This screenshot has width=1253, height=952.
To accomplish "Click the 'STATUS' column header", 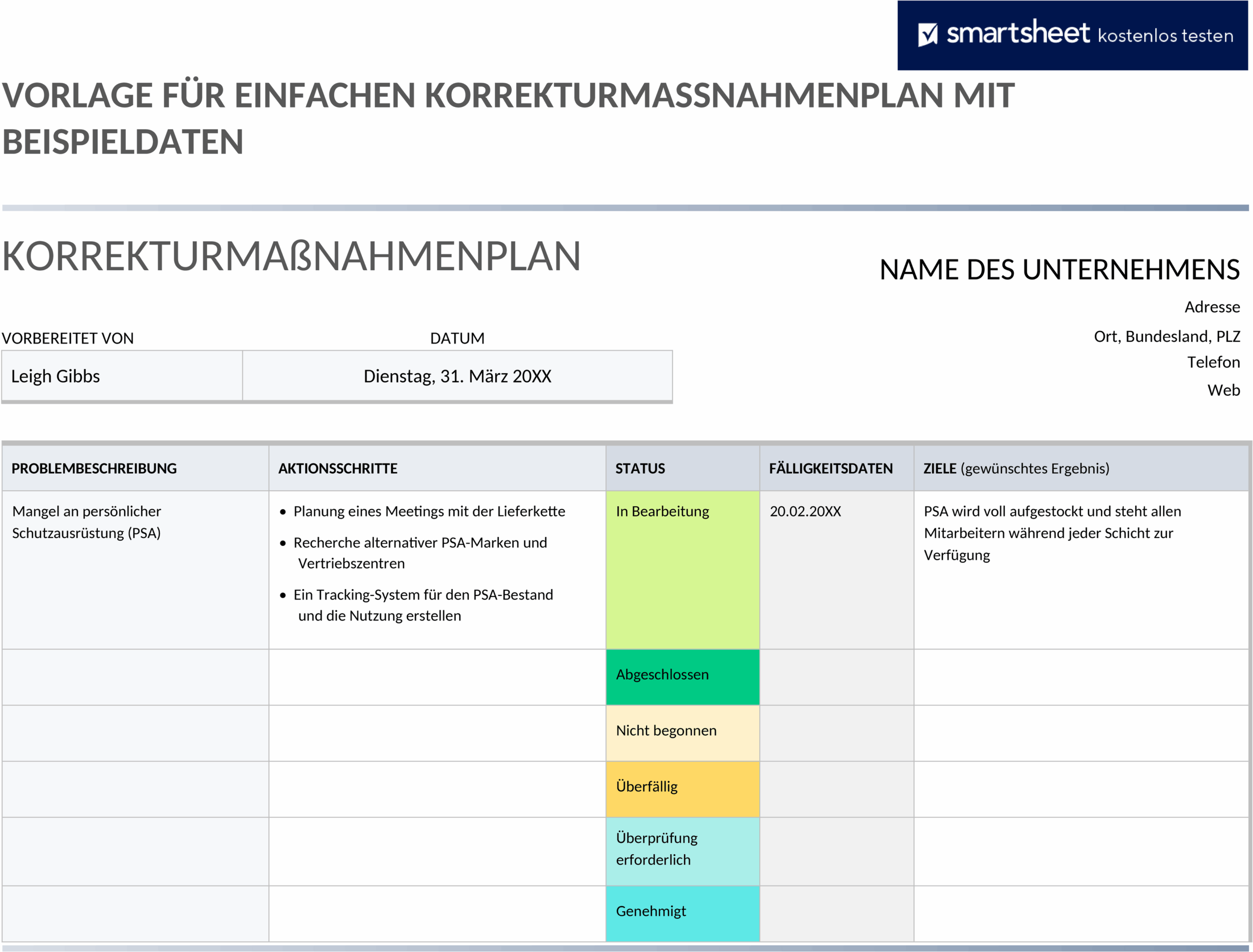I will (x=683, y=468).
